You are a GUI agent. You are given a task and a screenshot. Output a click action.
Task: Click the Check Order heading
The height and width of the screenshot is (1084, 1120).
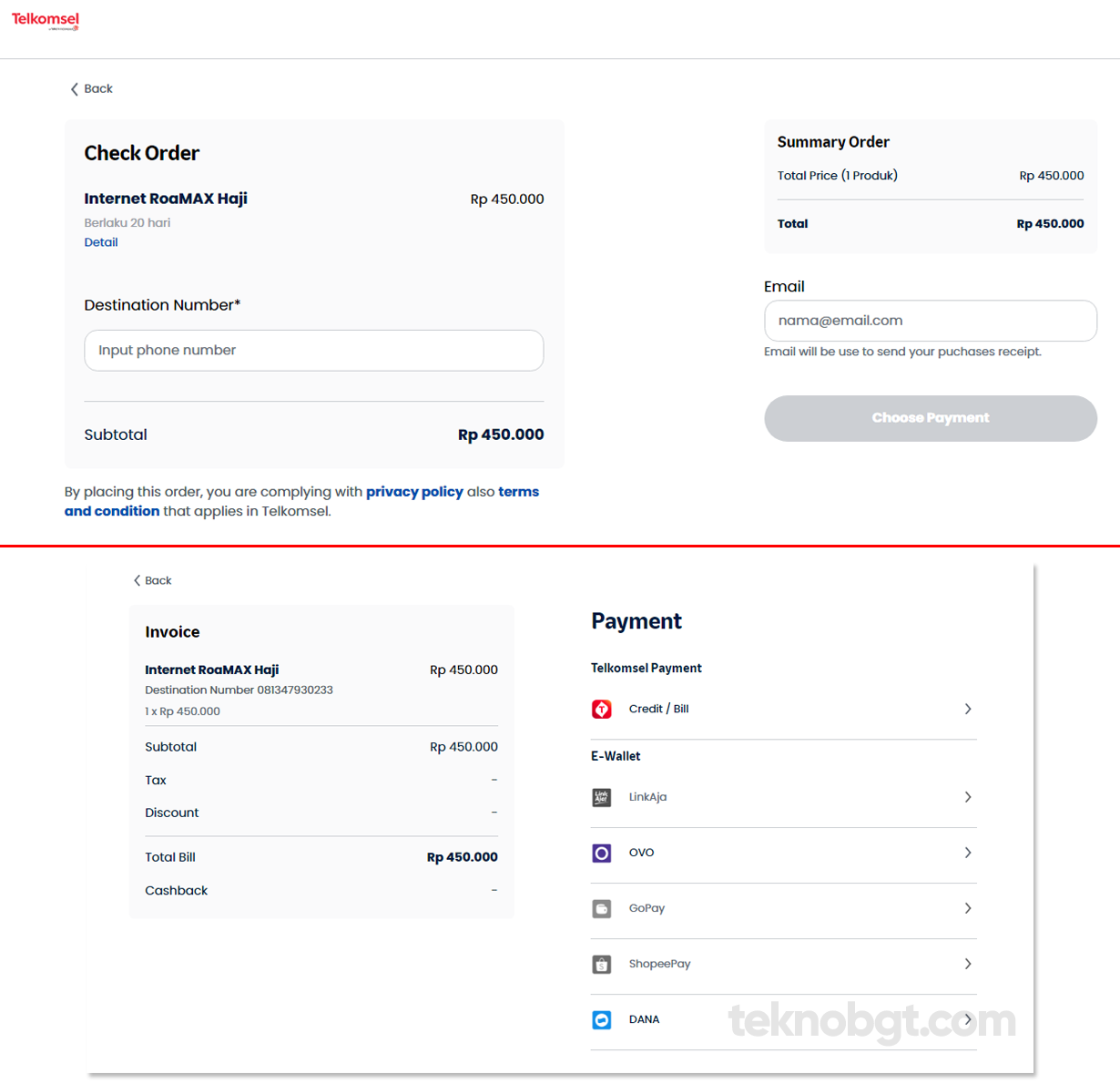coord(142,153)
